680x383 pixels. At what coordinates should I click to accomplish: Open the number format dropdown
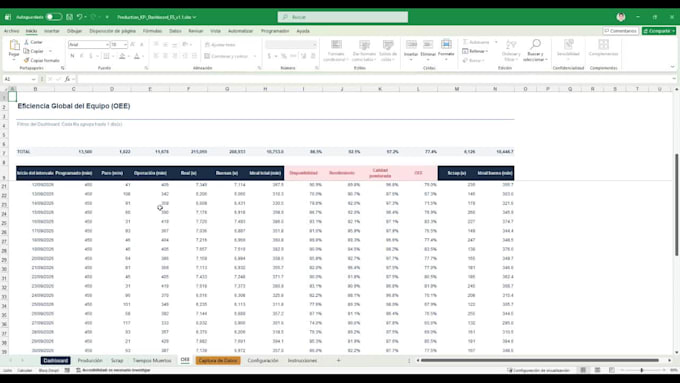[314, 45]
